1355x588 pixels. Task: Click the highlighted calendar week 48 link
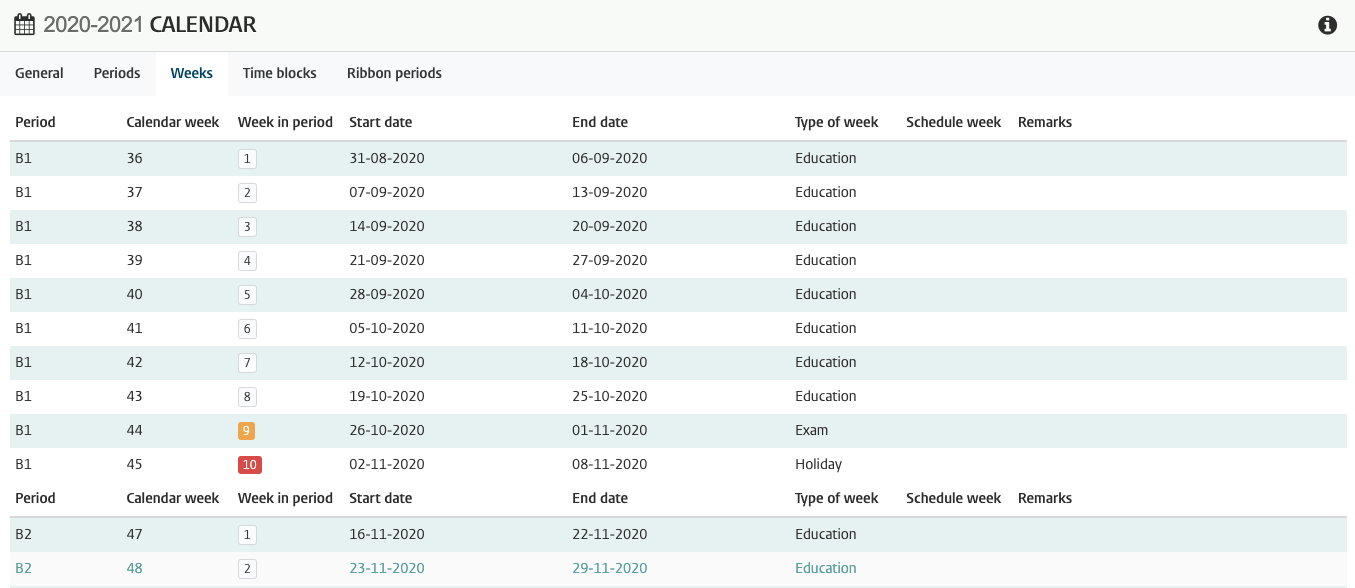135,568
